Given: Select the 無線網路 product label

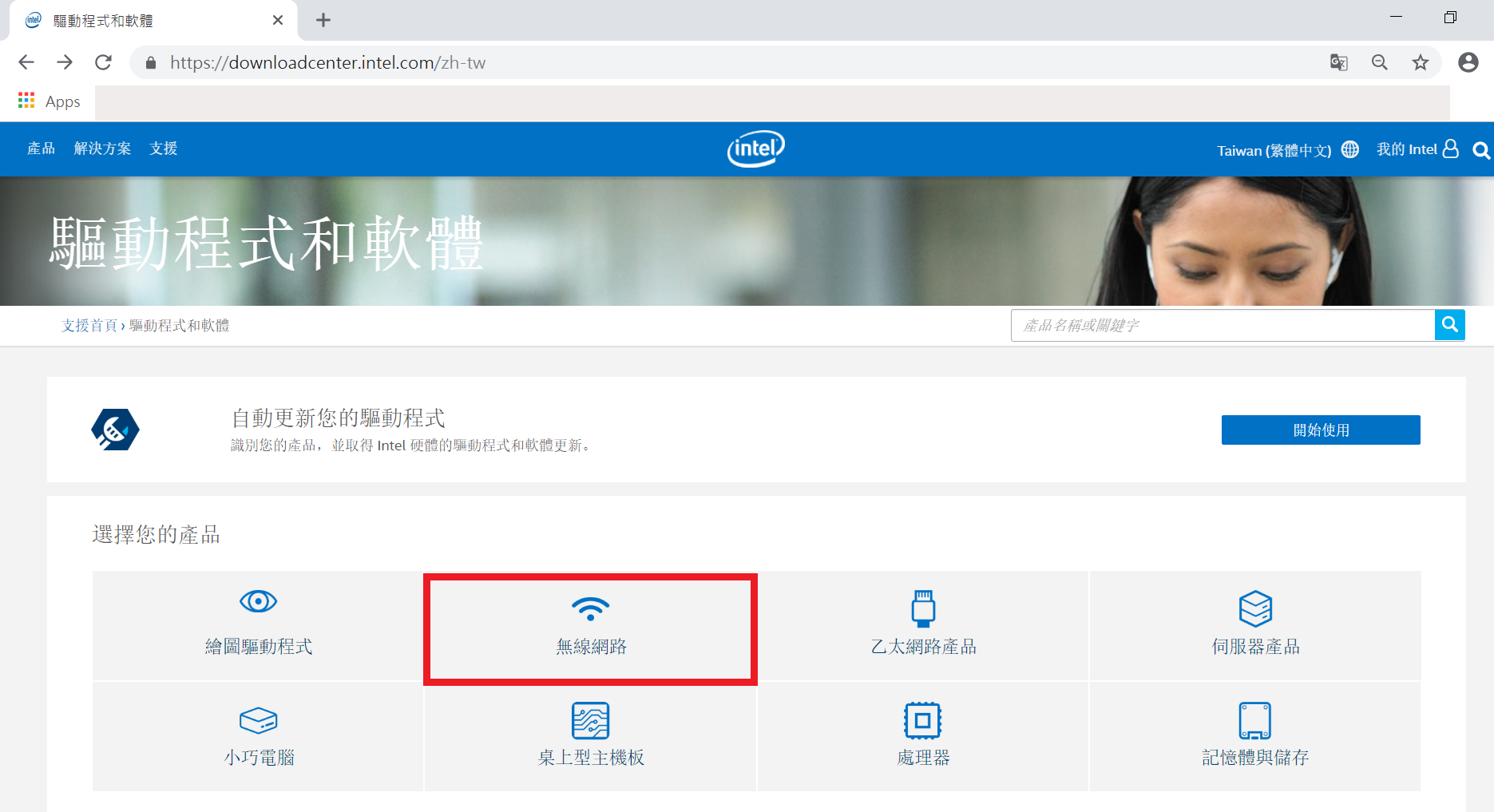Looking at the screenshot, I should pos(592,647).
